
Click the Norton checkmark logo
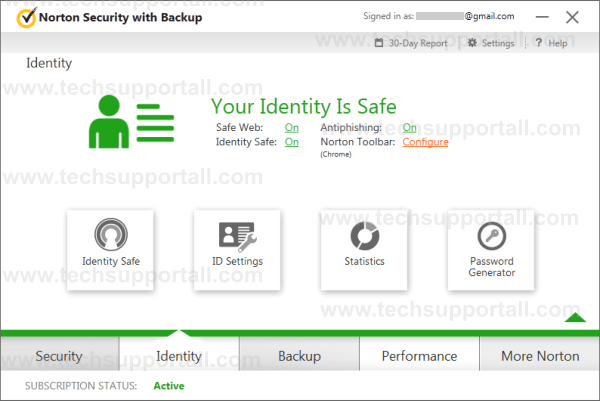(x=26, y=18)
